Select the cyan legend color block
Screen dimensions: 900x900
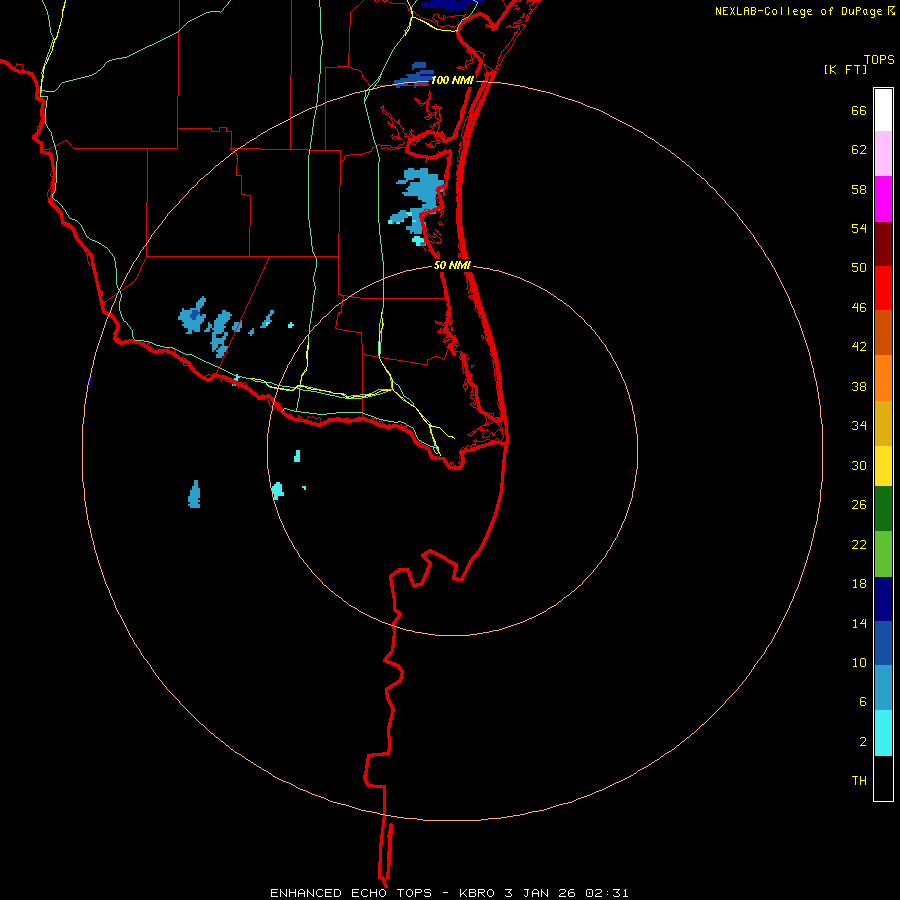[x=883, y=733]
